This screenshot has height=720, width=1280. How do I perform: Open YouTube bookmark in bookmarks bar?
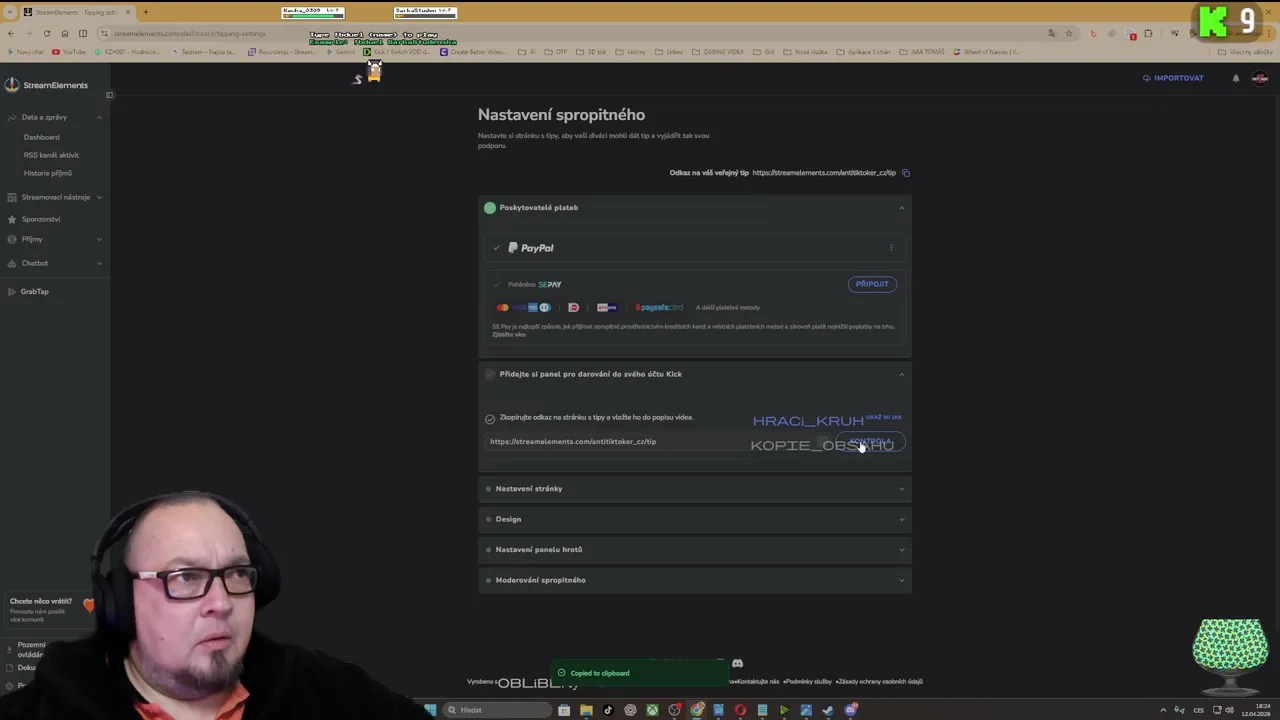[x=70, y=52]
